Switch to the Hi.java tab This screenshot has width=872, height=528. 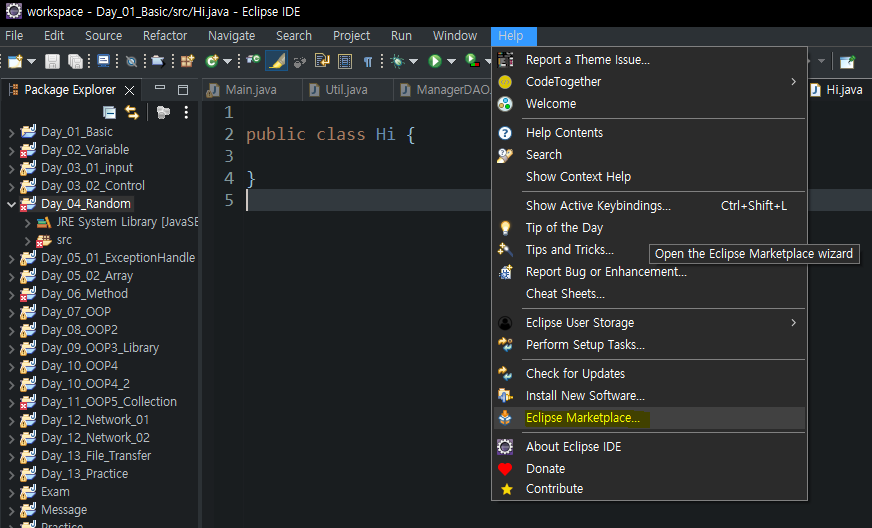[x=844, y=90]
